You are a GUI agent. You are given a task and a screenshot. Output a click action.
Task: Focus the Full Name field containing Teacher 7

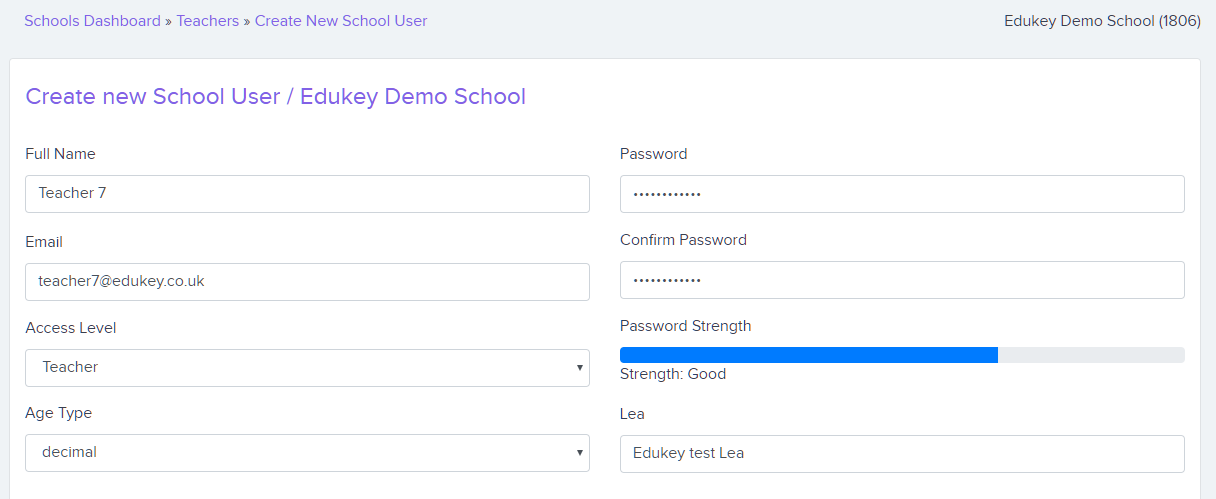click(307, 194)
